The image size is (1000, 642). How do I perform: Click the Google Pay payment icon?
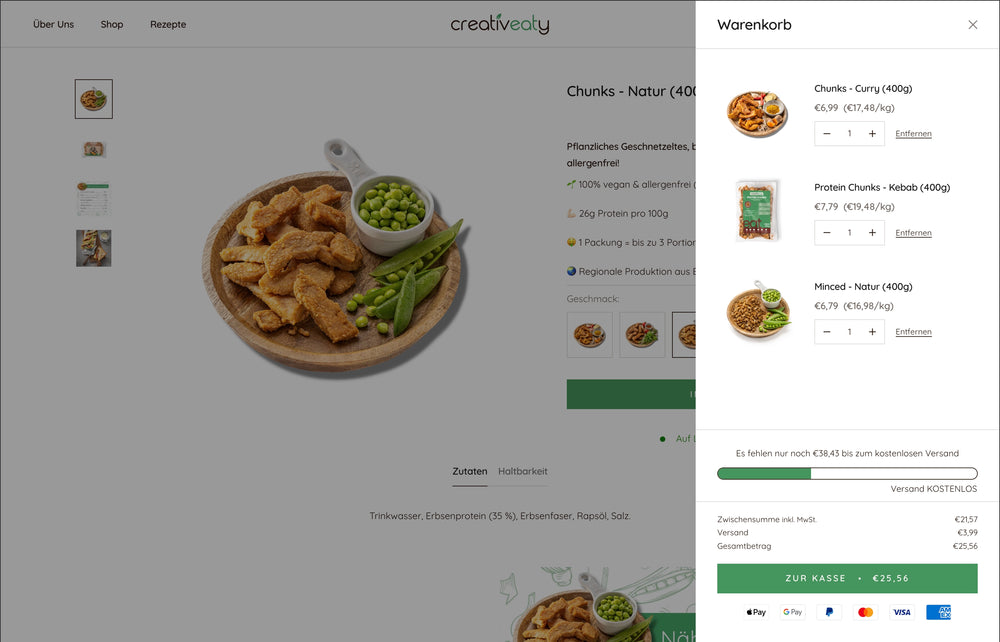click(792, 612)
